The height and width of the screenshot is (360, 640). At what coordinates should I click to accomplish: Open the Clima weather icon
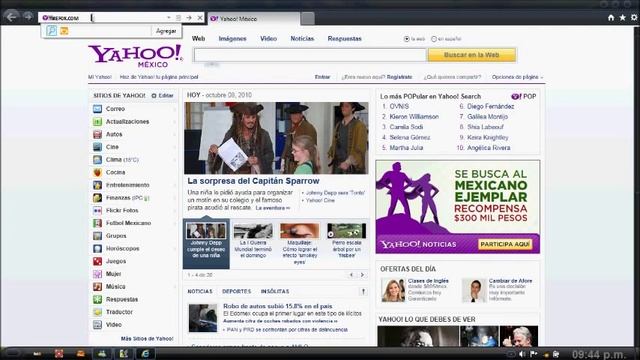click(97, 160)
